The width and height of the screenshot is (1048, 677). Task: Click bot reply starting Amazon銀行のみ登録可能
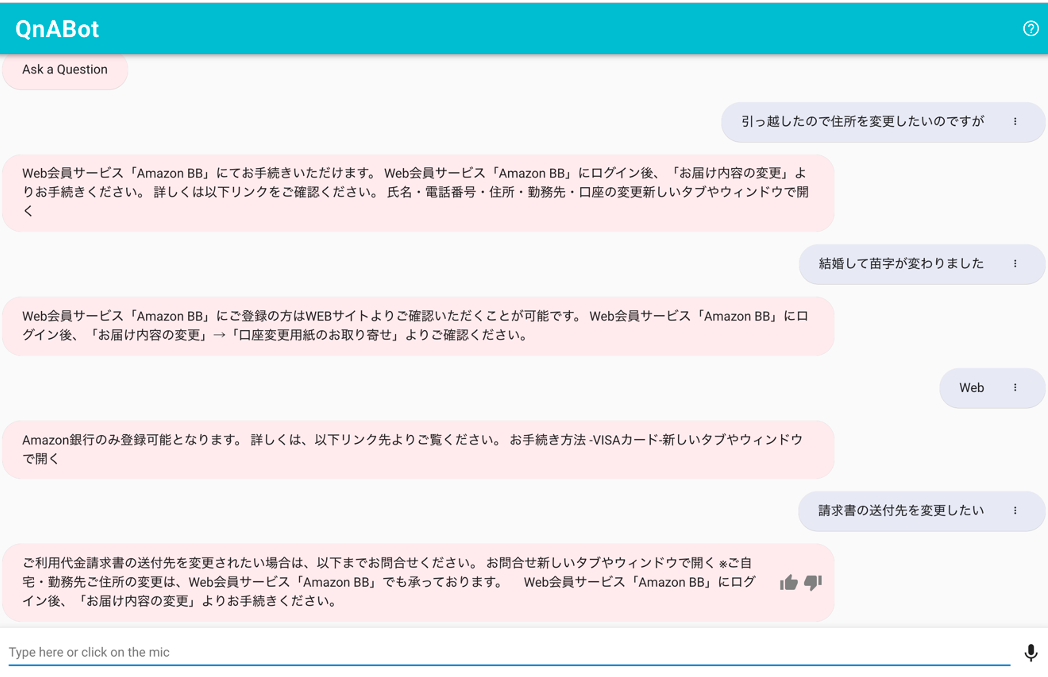click(x=418, y=450)
